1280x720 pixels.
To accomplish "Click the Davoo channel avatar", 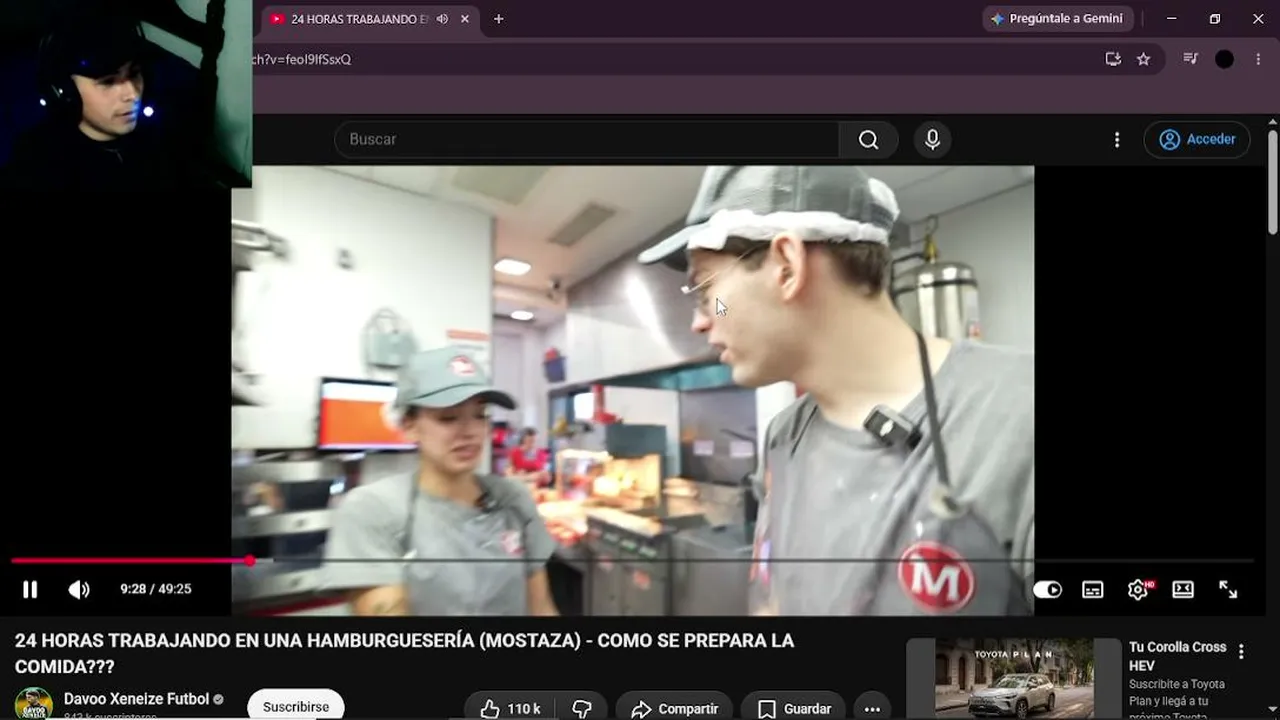I will 33,704.
